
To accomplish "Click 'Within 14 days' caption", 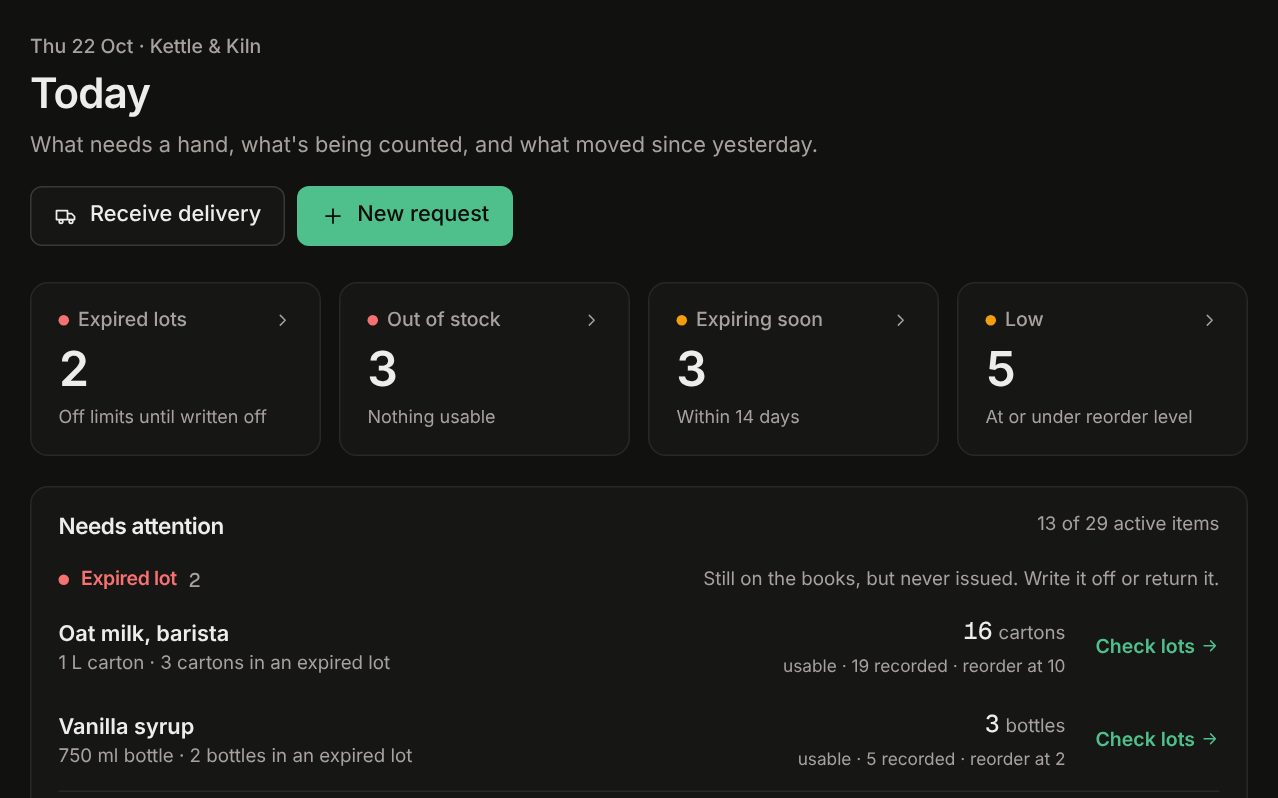I will (x=738, y=417).
